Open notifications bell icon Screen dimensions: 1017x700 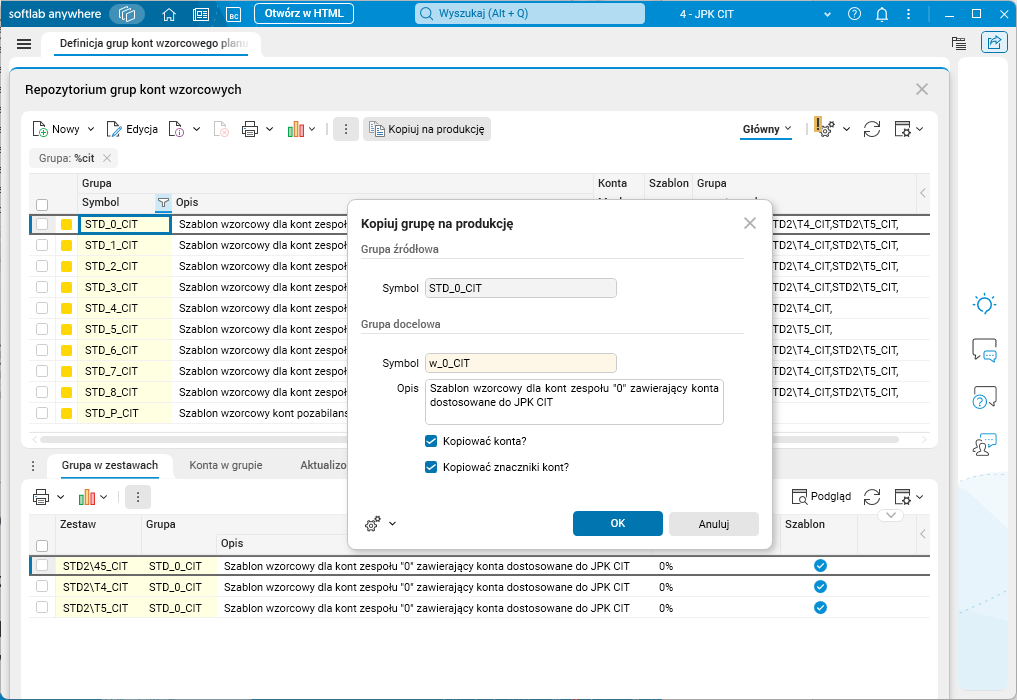881,14
